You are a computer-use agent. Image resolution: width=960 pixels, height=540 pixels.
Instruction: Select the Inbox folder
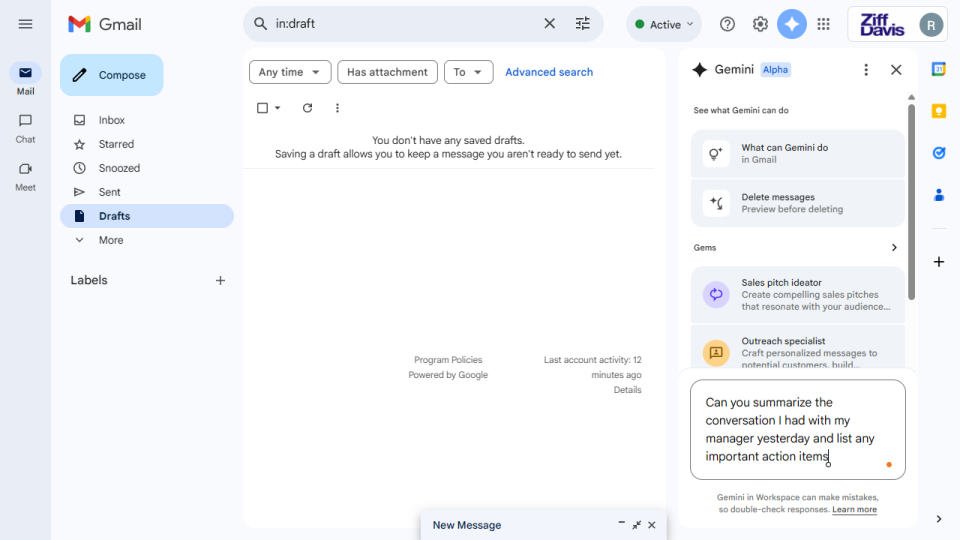[112, 120]
